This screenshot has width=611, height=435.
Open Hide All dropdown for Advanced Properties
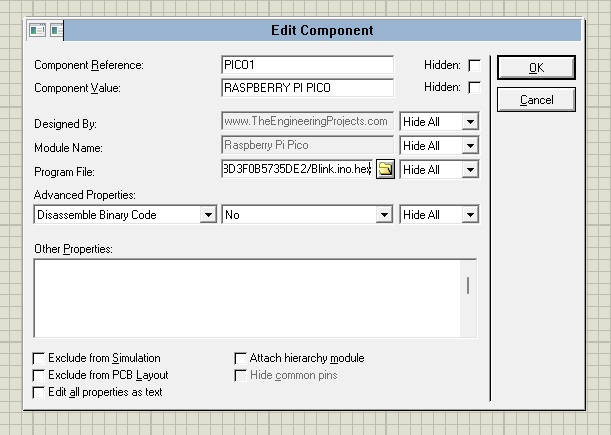coord(439,215)
